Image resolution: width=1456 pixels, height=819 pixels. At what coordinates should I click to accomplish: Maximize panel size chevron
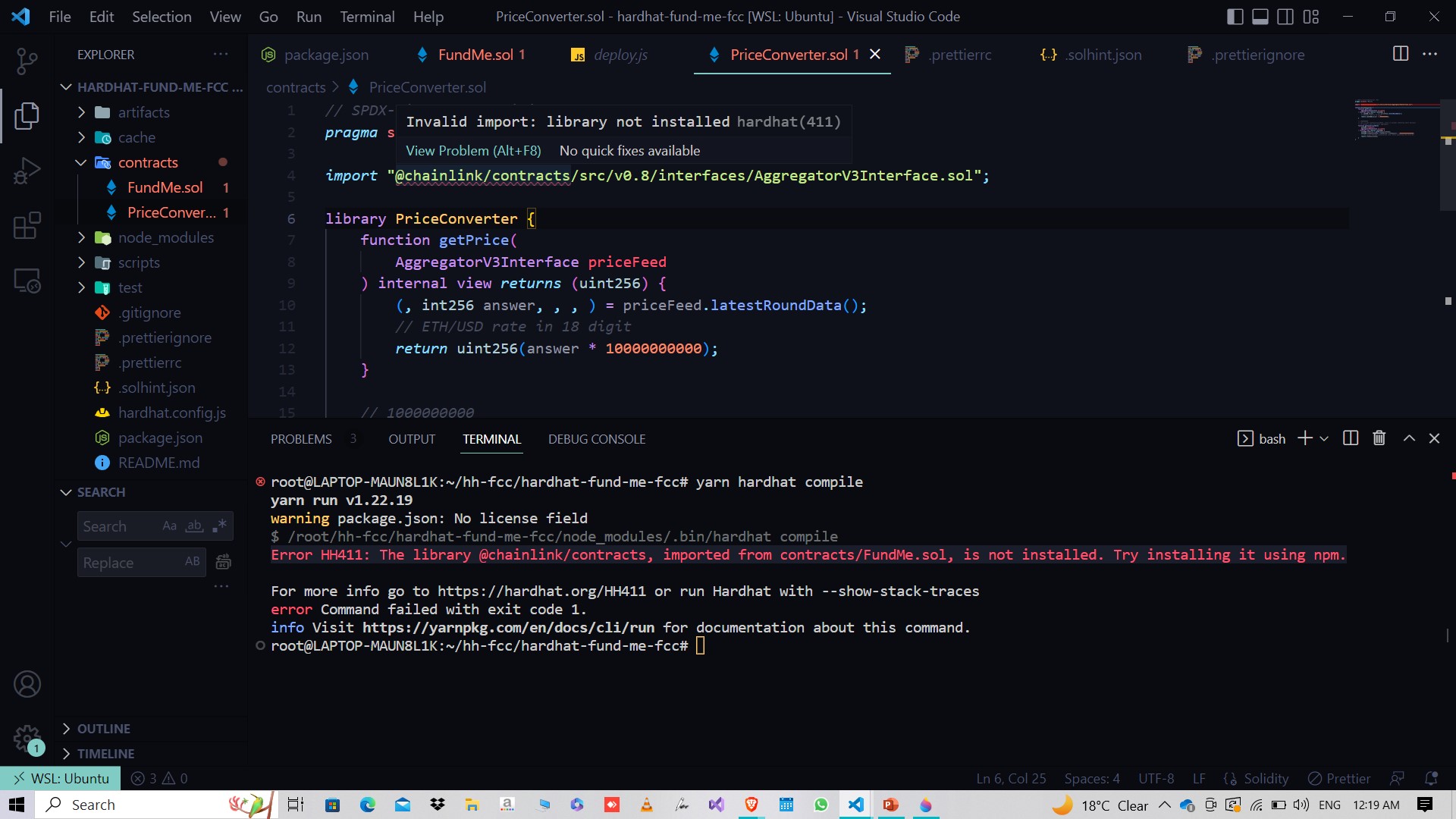(1409, 438)
